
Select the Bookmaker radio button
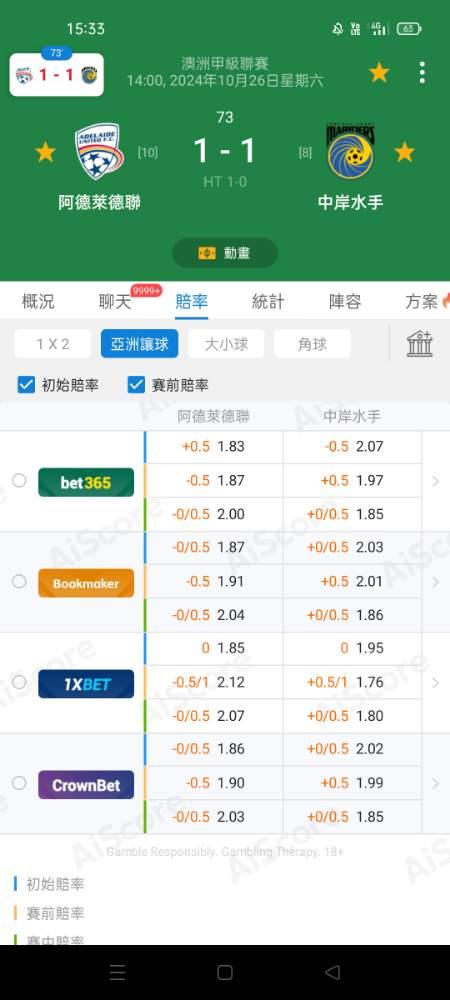(x=19, y=582)
